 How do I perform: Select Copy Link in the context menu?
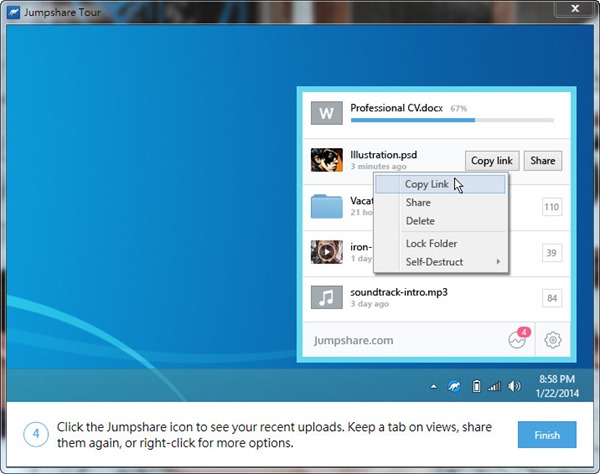pyautogui.click(x=427, y=184)
